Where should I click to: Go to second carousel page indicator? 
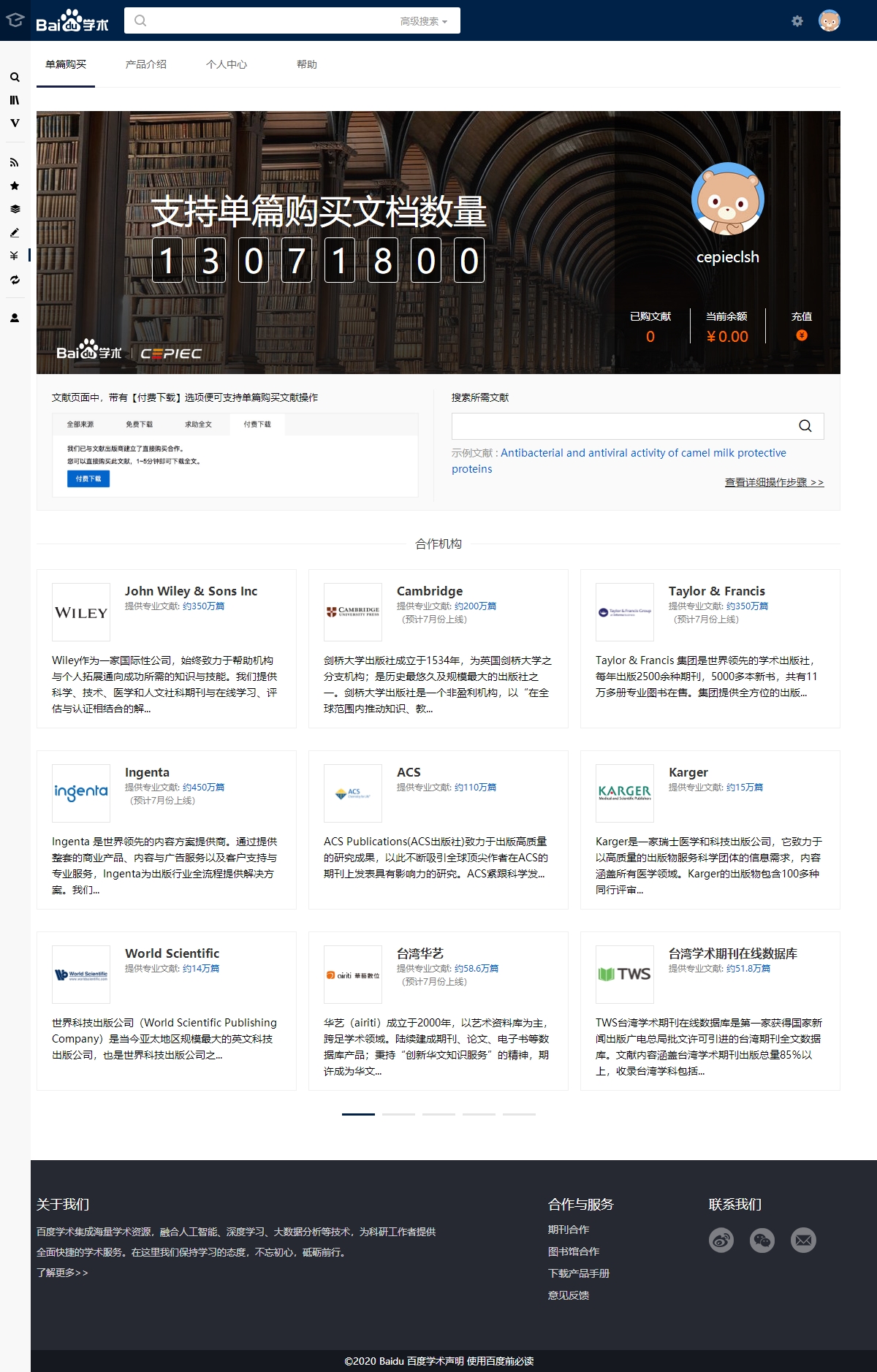[x=398, y=1114]
